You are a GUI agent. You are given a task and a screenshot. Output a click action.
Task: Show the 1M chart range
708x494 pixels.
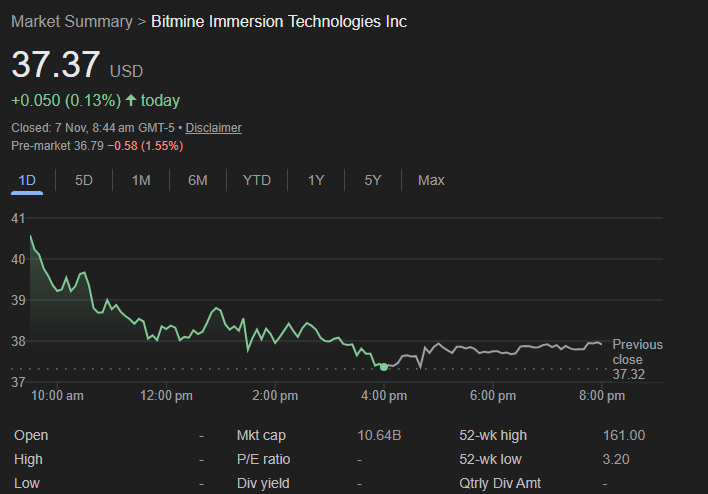click(141, 180)
